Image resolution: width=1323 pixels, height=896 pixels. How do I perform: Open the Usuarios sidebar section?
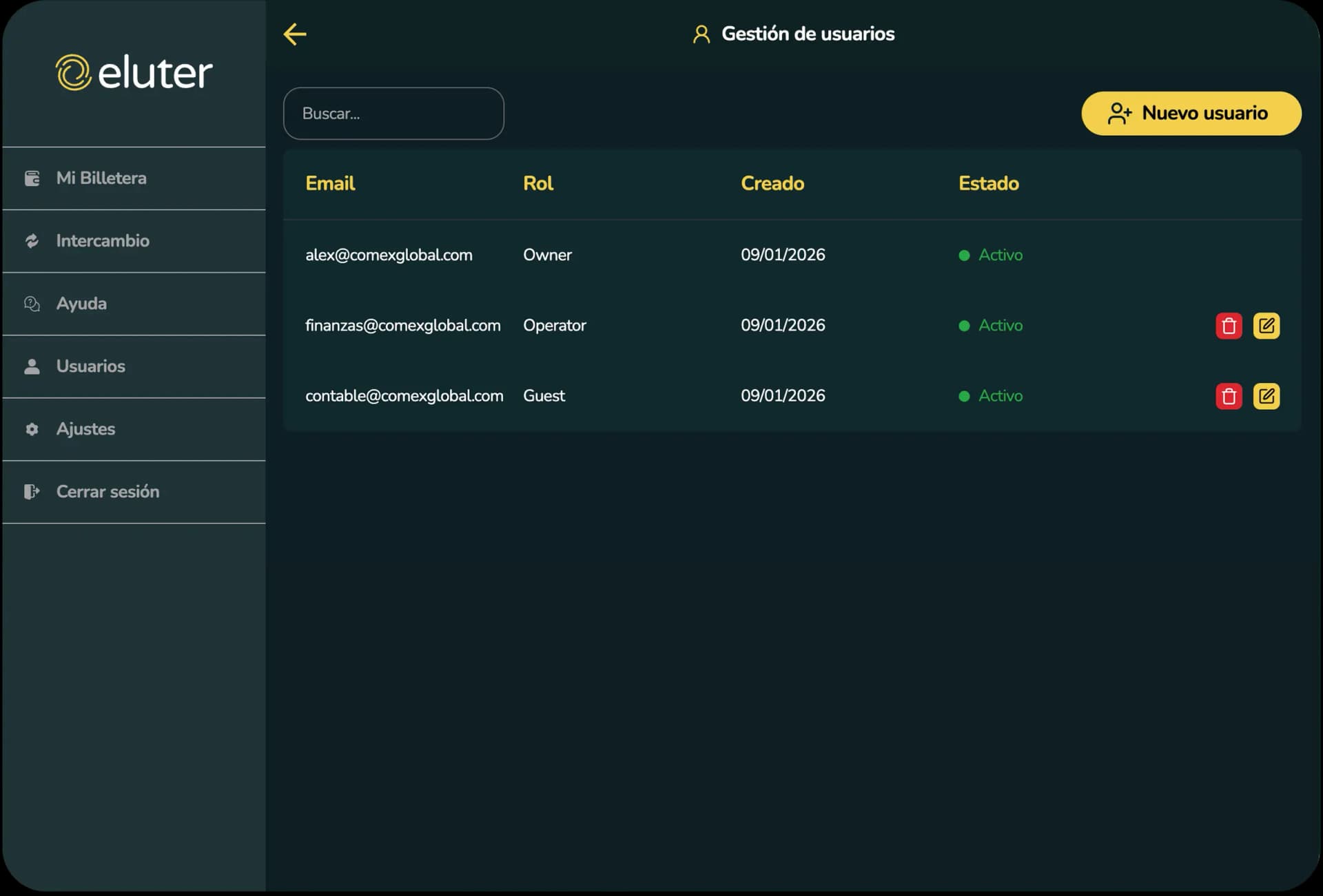[90, 366]
